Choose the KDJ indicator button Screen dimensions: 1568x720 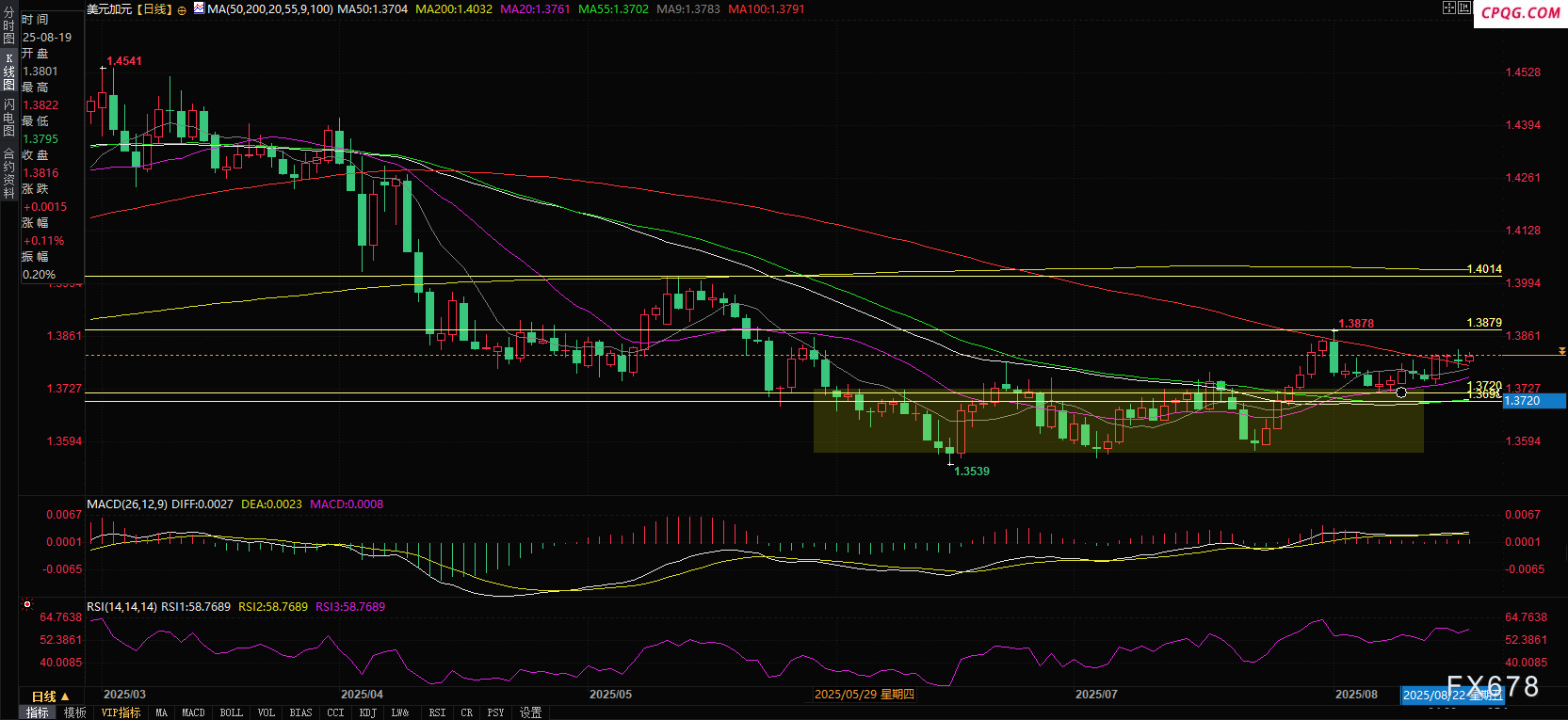pos(367,712)
